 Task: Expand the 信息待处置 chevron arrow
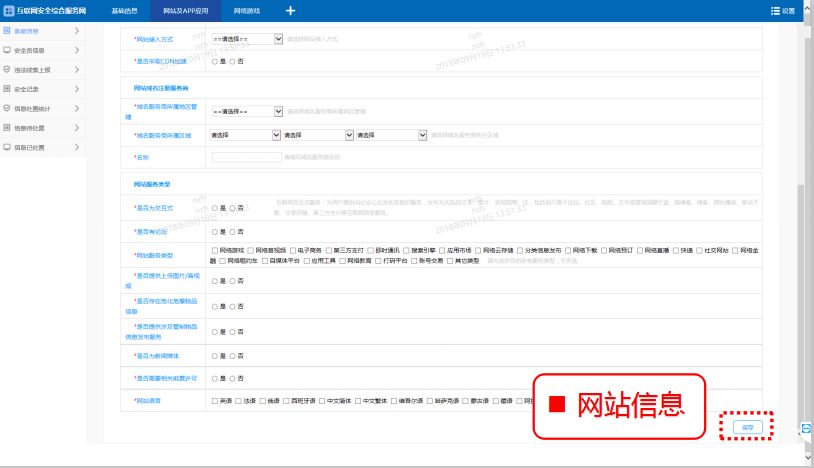[77, 128]
